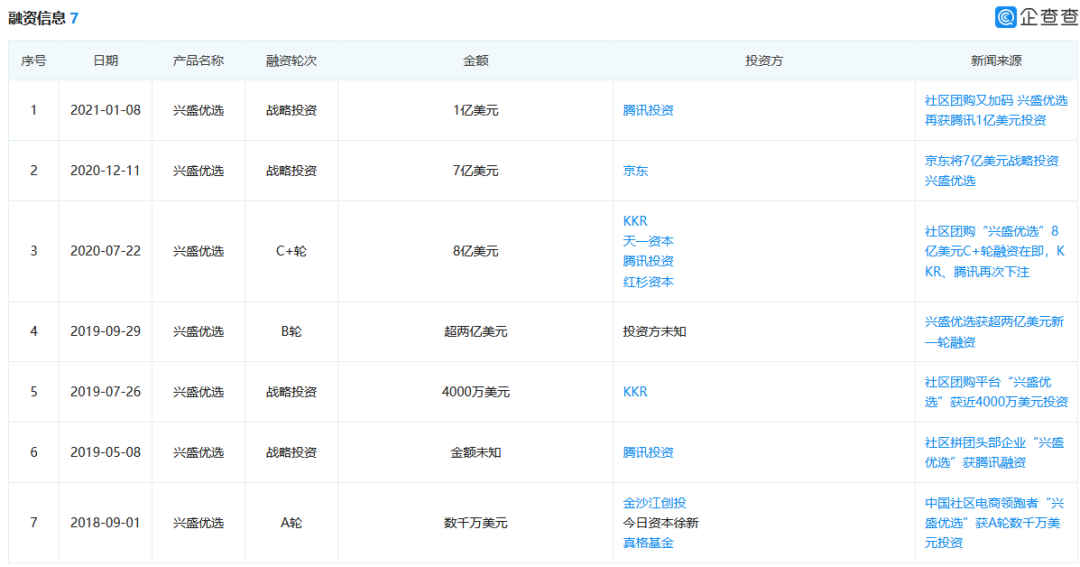Click the amount cell 数千万美元
The width and height of the screenshot is (1080, 567).
click(476, 523)
